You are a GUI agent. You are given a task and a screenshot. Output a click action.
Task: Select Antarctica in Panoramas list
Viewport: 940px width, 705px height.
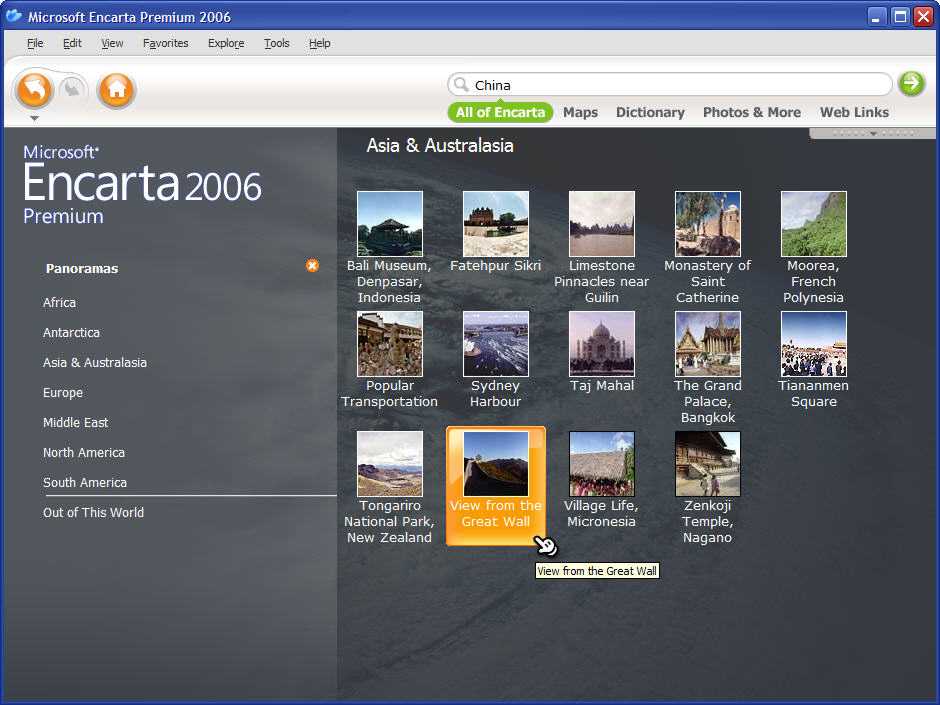pyautogui.click(x=71, y=333)
